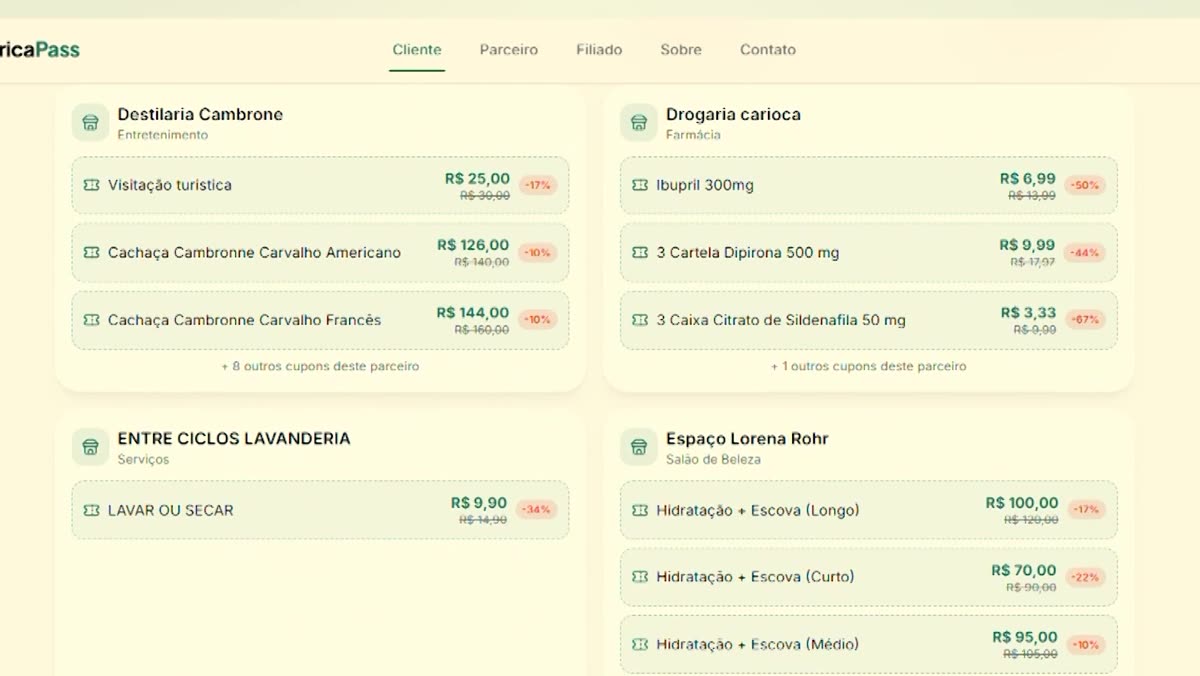Go to the Sobre tab
This screenshot has height=676, width=1200.
click(x=681, y=50)
